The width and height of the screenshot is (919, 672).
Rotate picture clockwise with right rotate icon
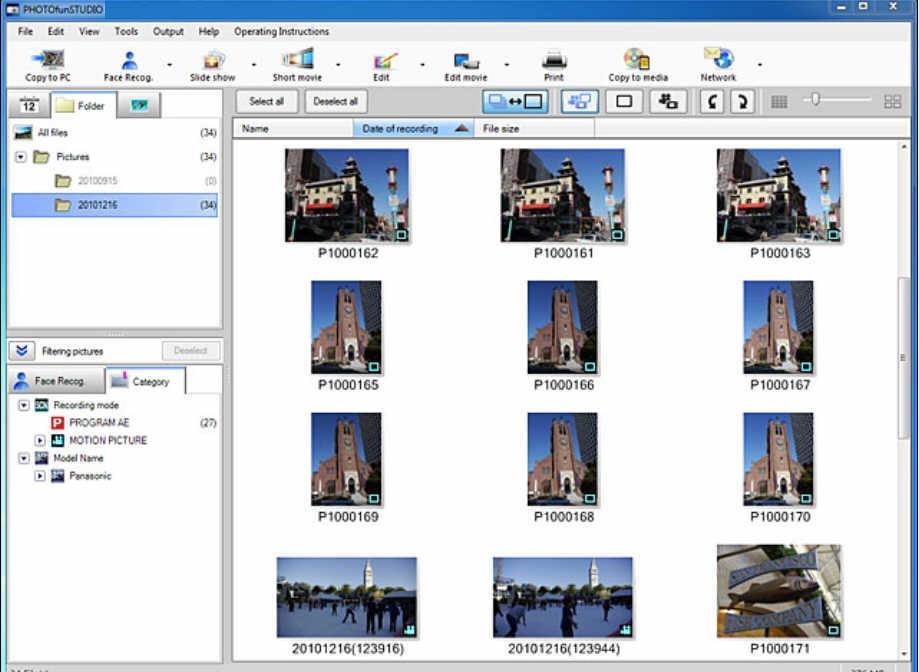[742, 102]
